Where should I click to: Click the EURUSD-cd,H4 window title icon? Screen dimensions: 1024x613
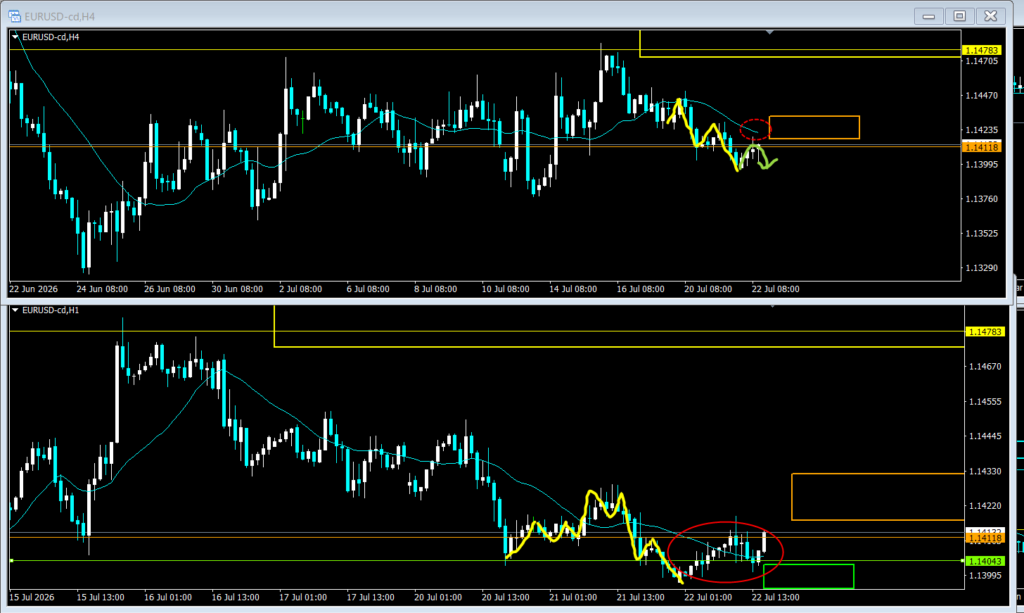pyautogui.click(x=14, y=16)
